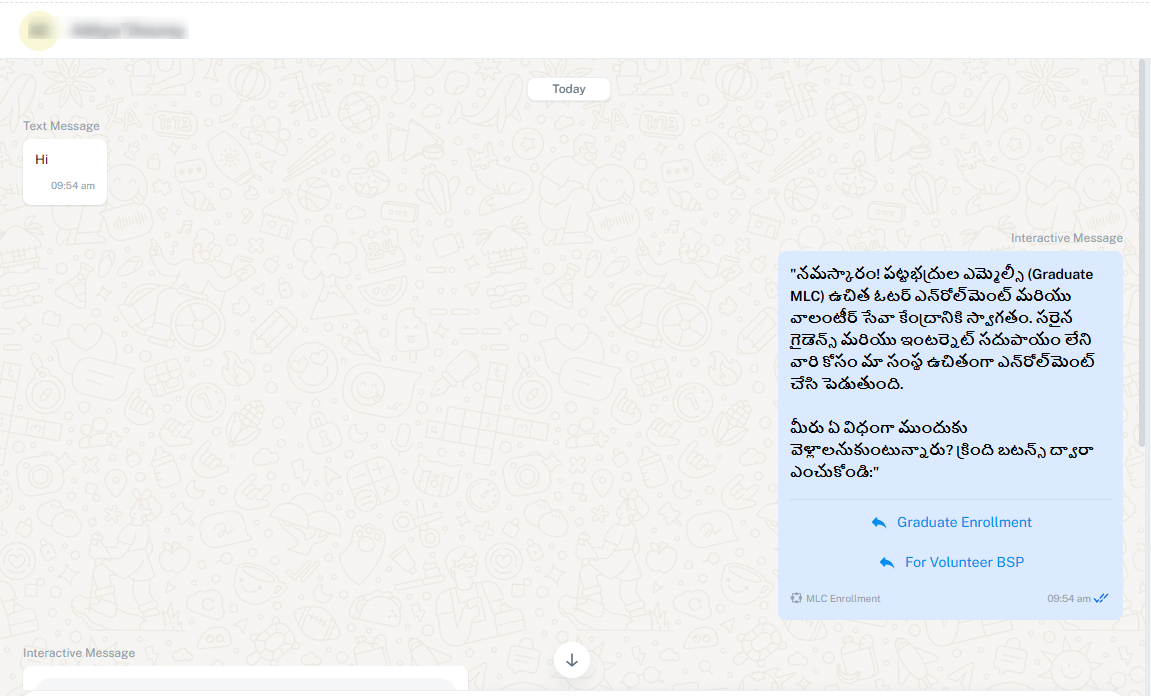Open the blurred contact name in the header
The height and width of the screenshot is (696, 1151).
click(128, 31)
